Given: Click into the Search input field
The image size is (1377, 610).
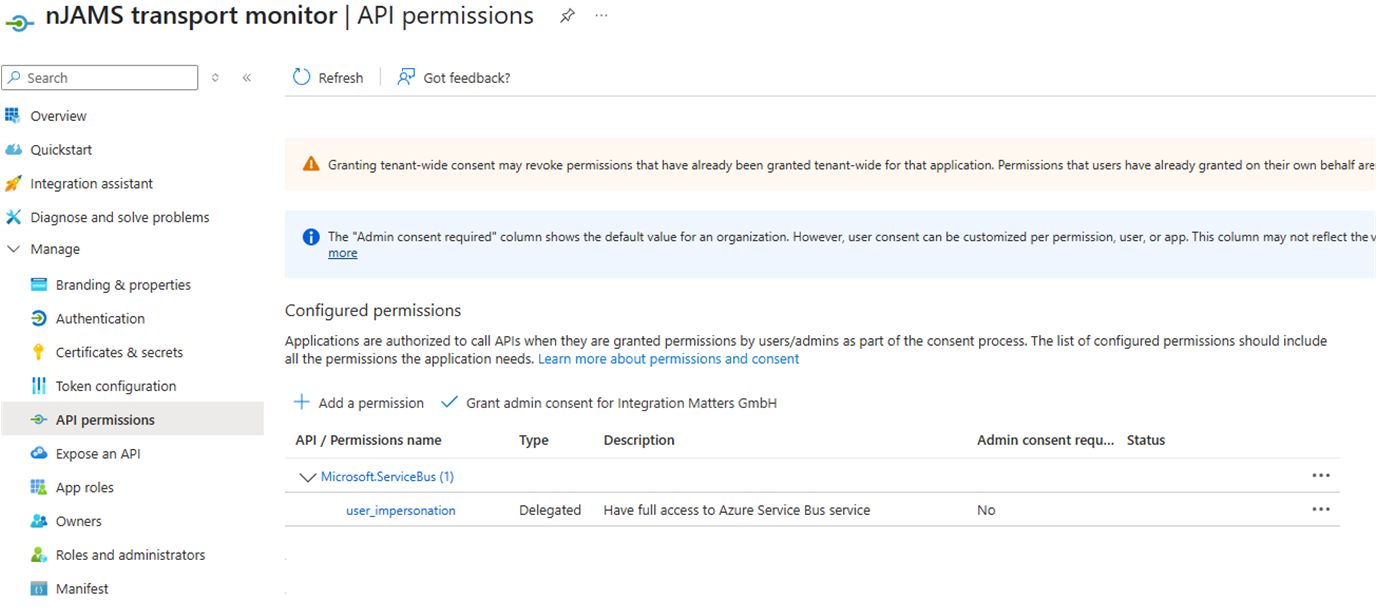Looking at the screenshot, I should (100, 78).
